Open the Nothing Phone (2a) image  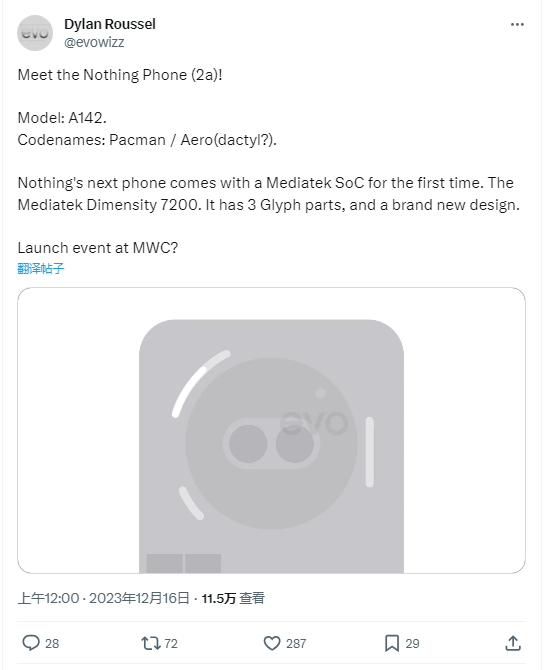click(x=271, y=430)
